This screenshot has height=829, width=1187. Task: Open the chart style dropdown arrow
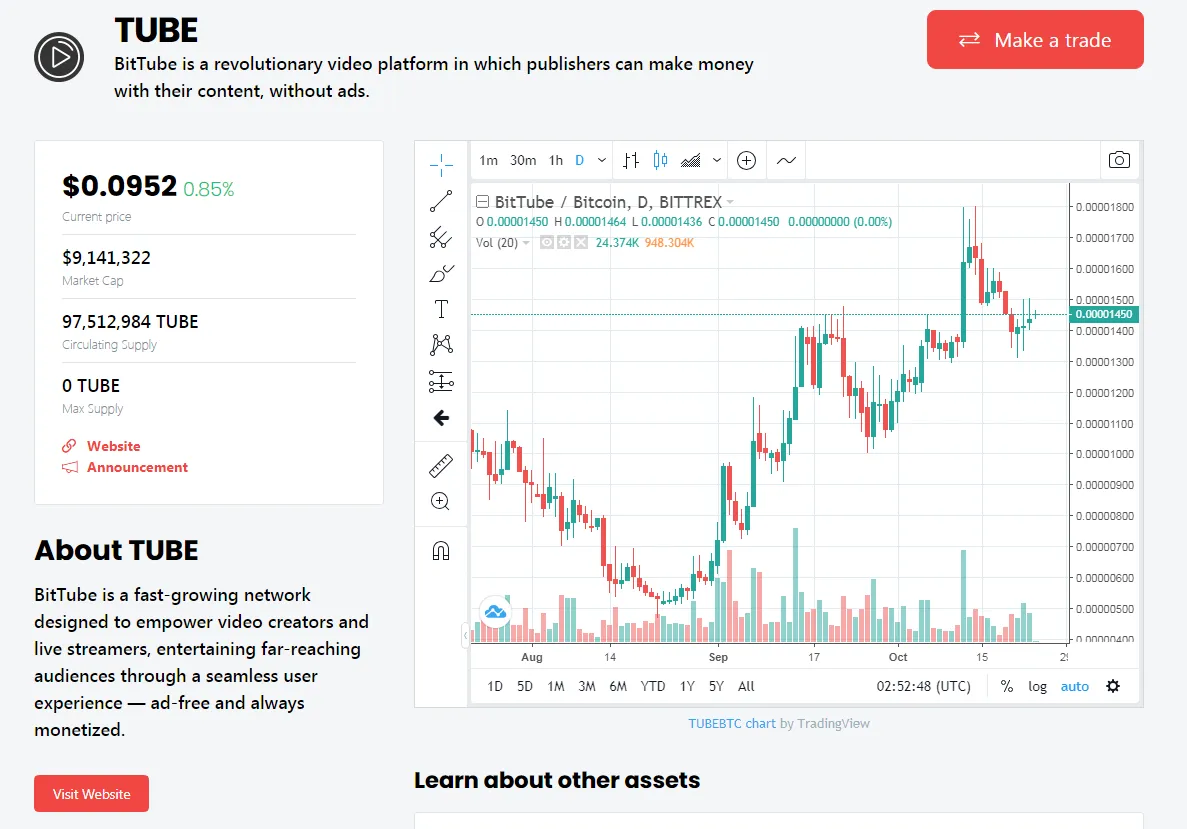(716, 161)
